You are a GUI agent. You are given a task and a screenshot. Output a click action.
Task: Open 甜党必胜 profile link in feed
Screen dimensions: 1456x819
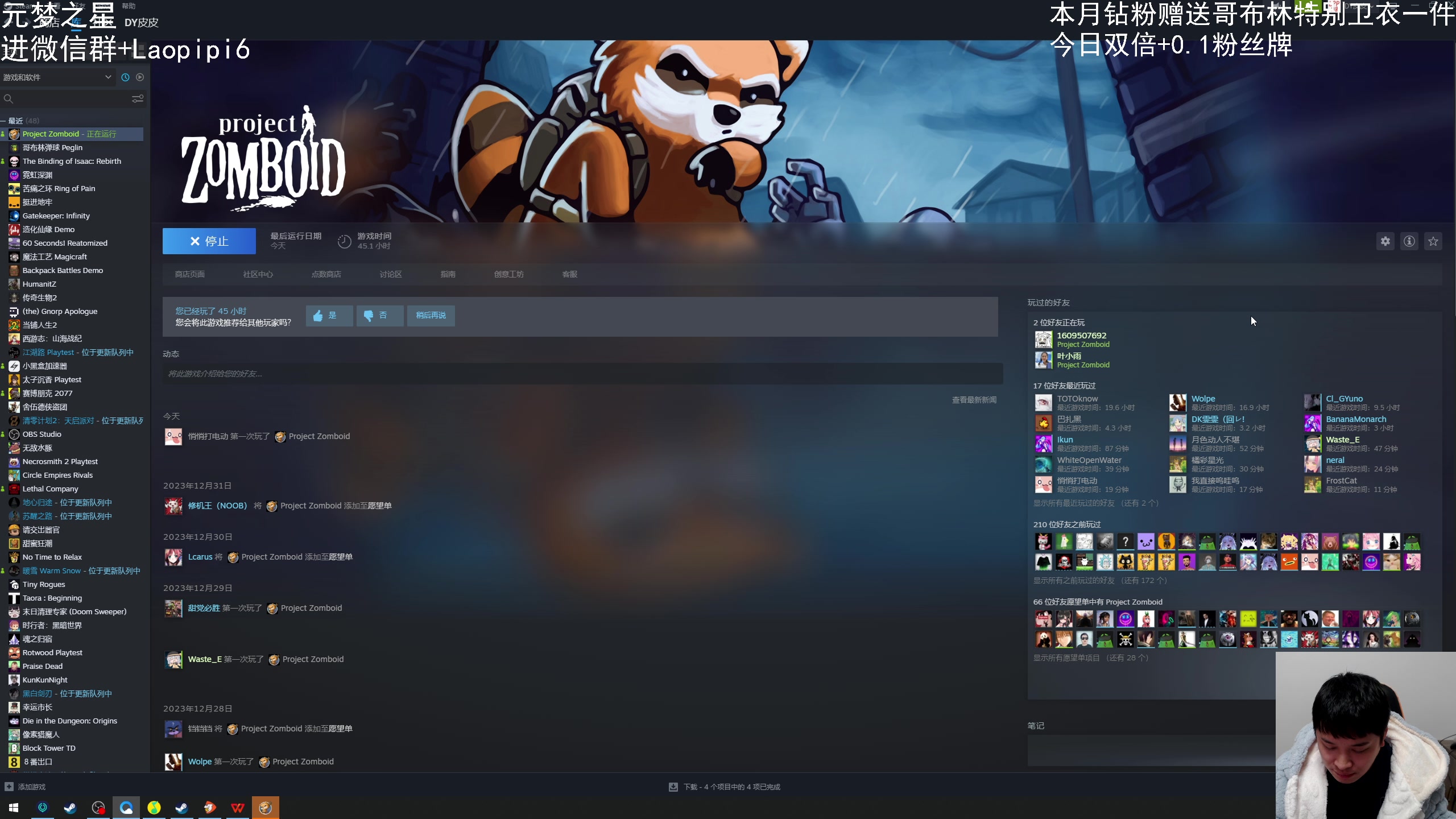click(204, 608)
